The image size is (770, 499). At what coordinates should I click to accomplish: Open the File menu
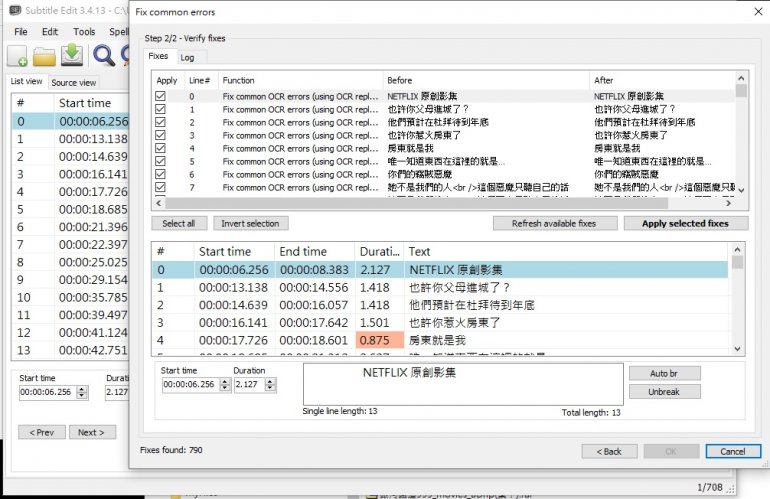pyautogui.click(x=21, y=31)
